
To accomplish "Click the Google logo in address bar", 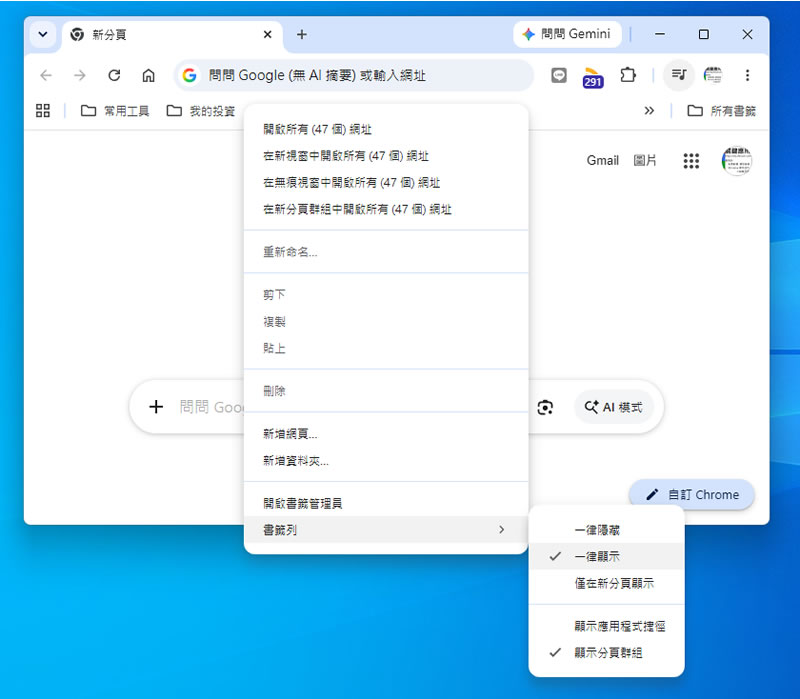I will click(x=189, y=76).
